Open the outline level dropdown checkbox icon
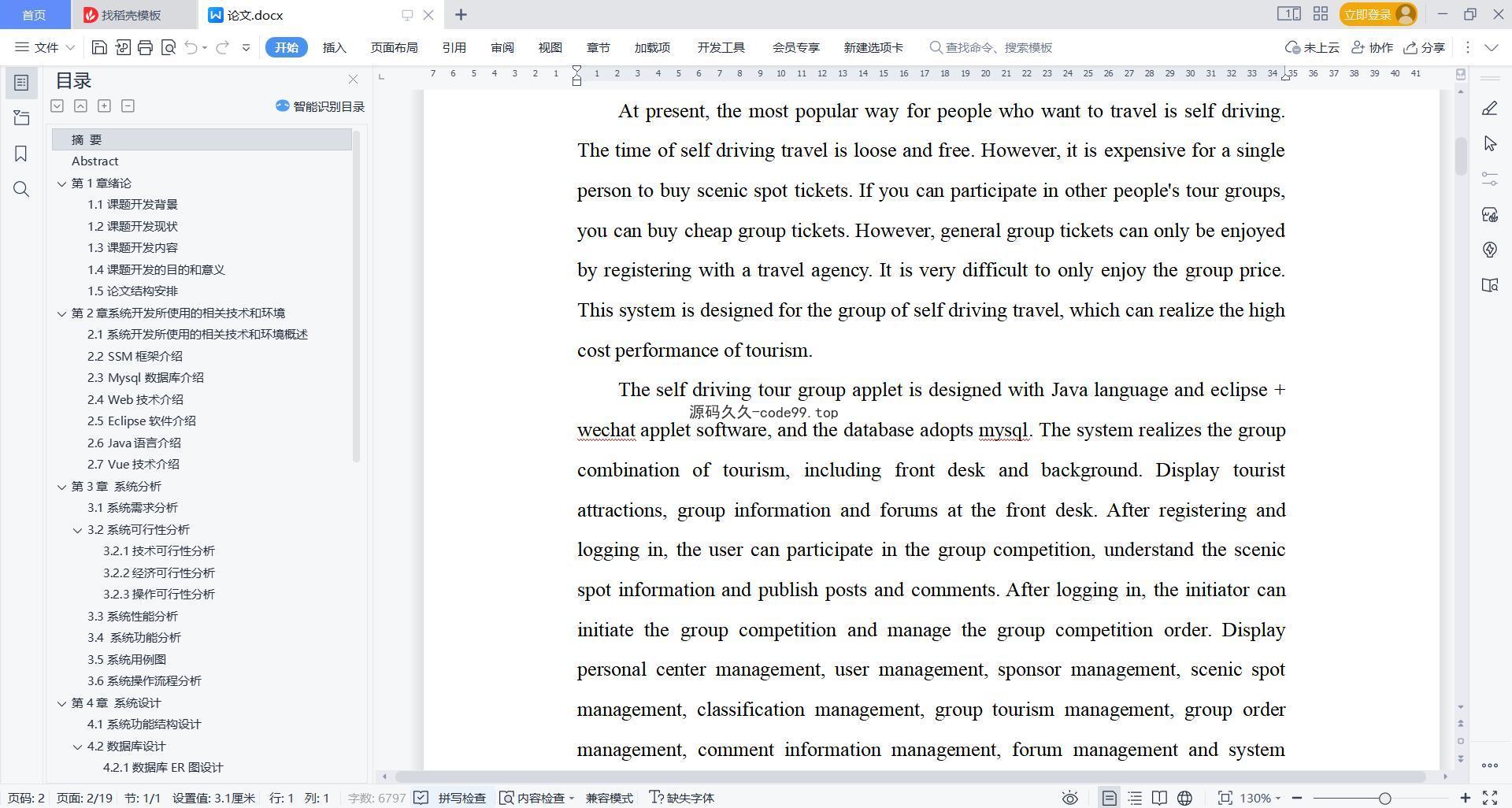 (57, 106)
